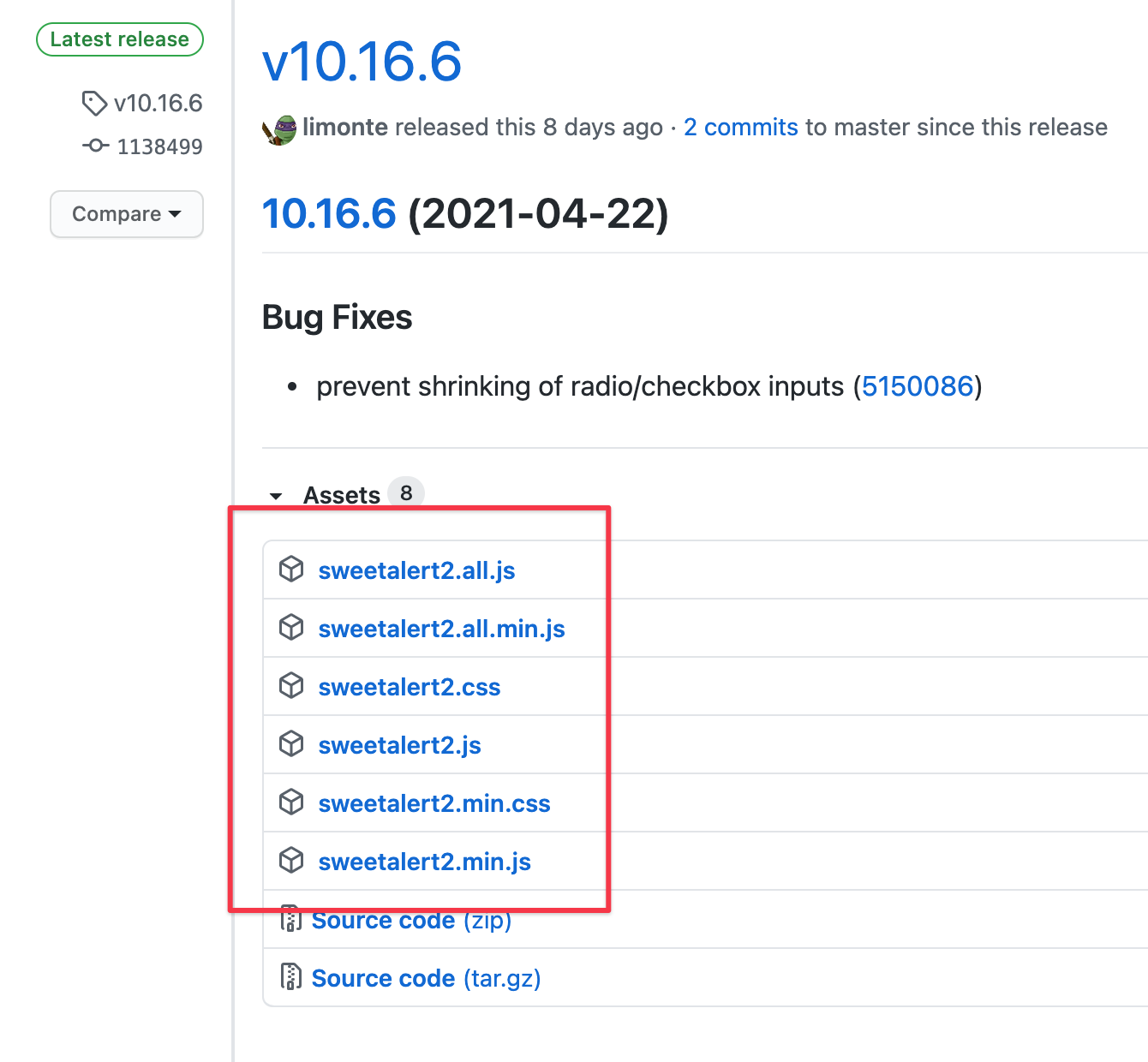Click the package icon for sweetalert2.min.css

[x=291, y=802]
